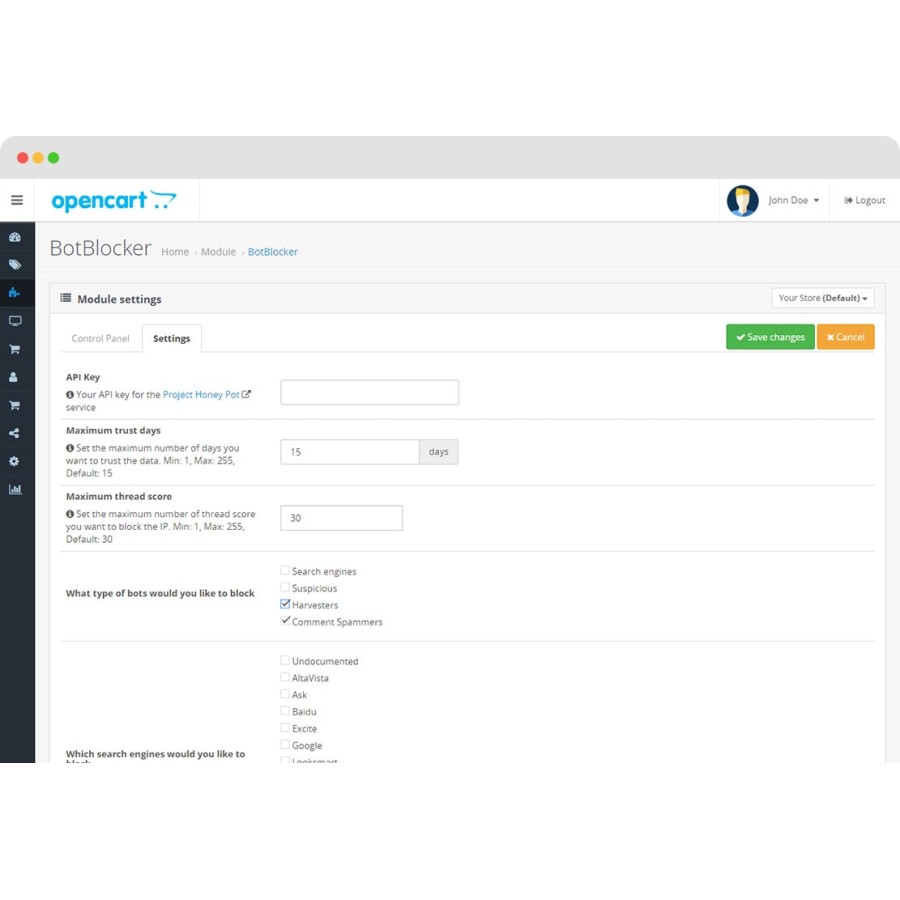Click the BotBlocker breadcrumb link
The width and height of the screenshot is (900, 900).
[273, 252]
